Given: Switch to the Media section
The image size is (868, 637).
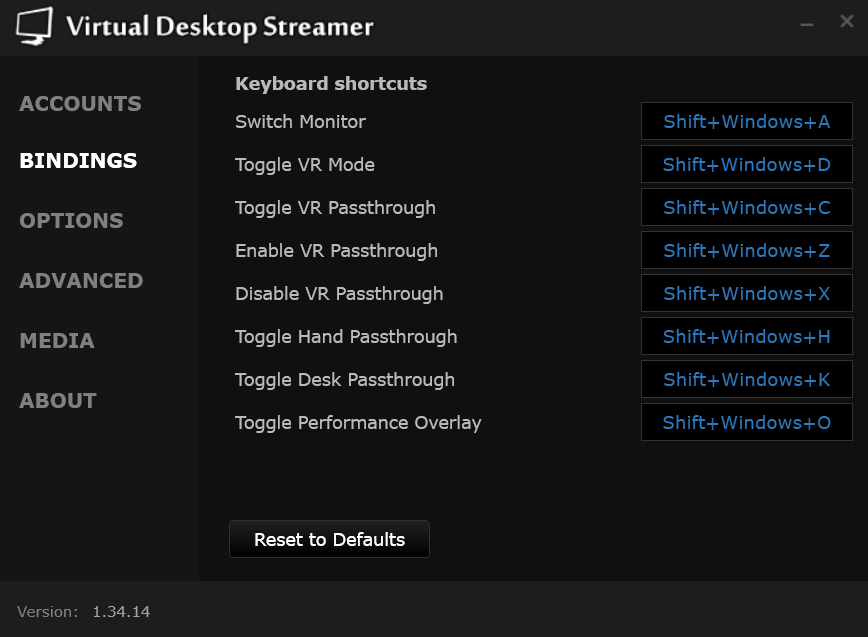Looking at the screenshot, I should [57, 341].
